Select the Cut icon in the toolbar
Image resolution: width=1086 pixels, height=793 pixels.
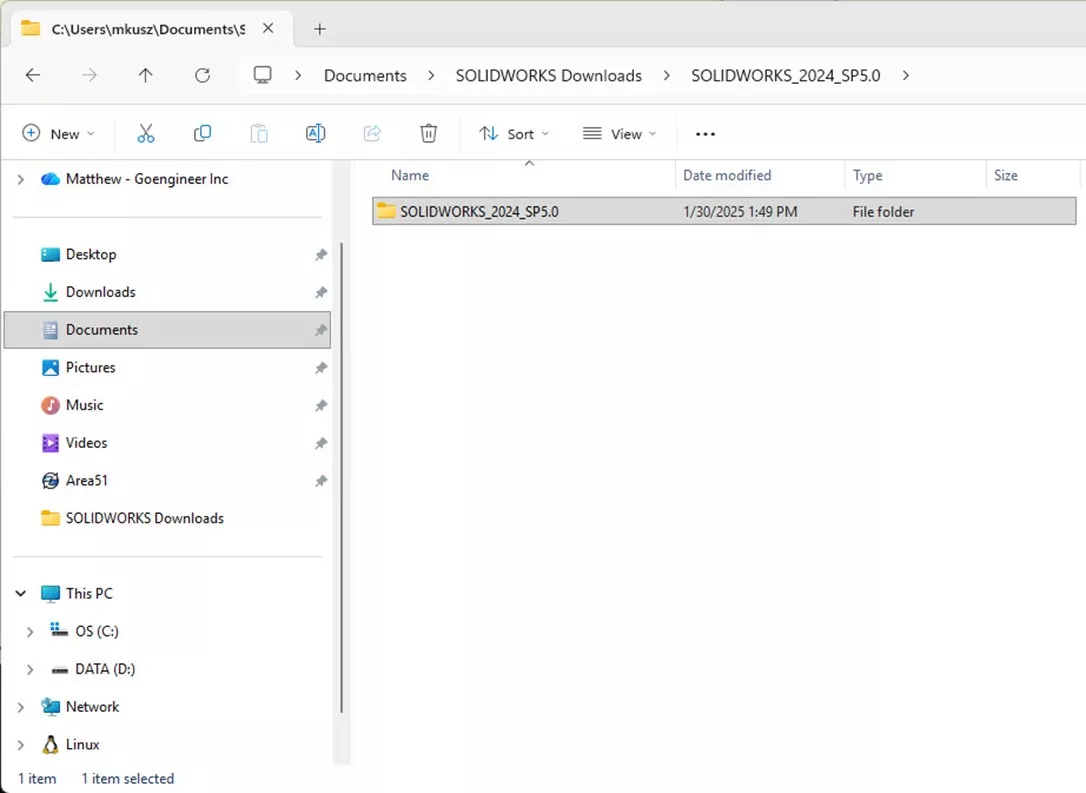tap(146, 132)
